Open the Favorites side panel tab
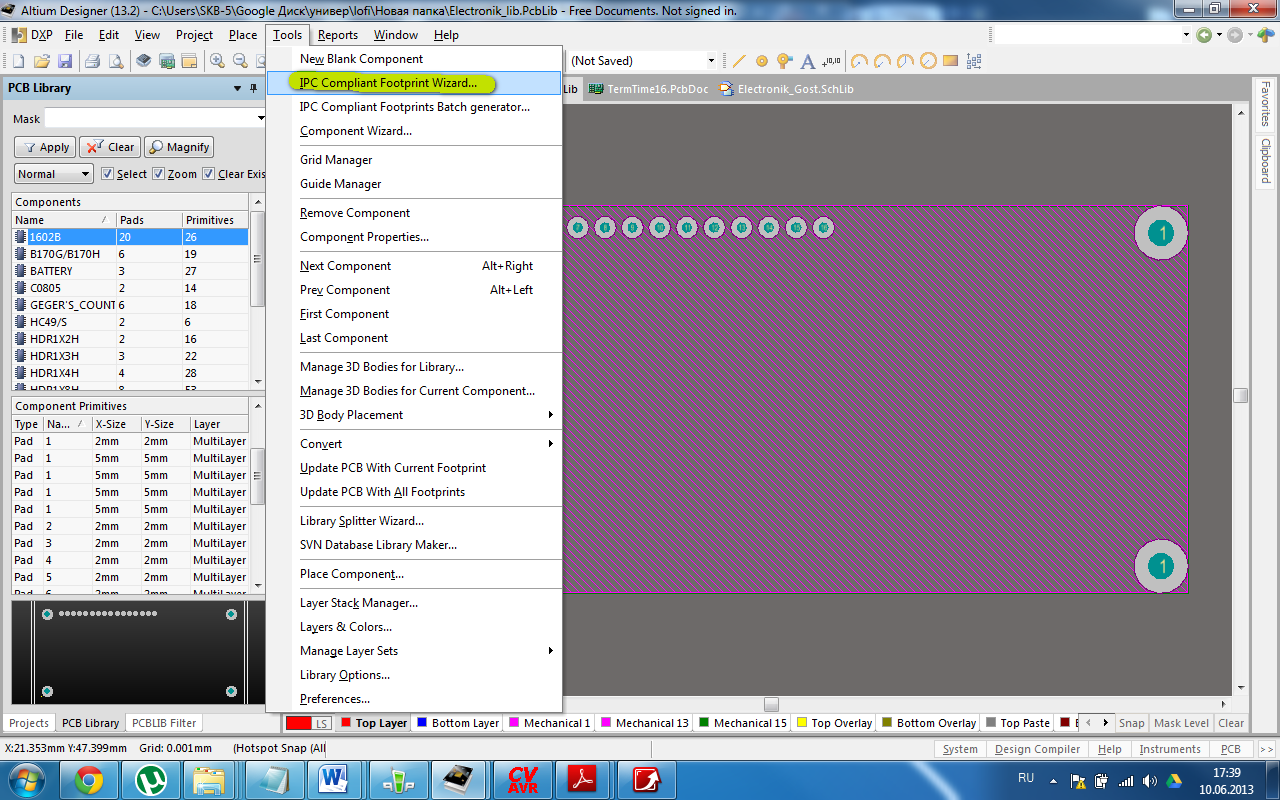The width and height of the screenshot is (1280, 800). [x=1266, y=104]
